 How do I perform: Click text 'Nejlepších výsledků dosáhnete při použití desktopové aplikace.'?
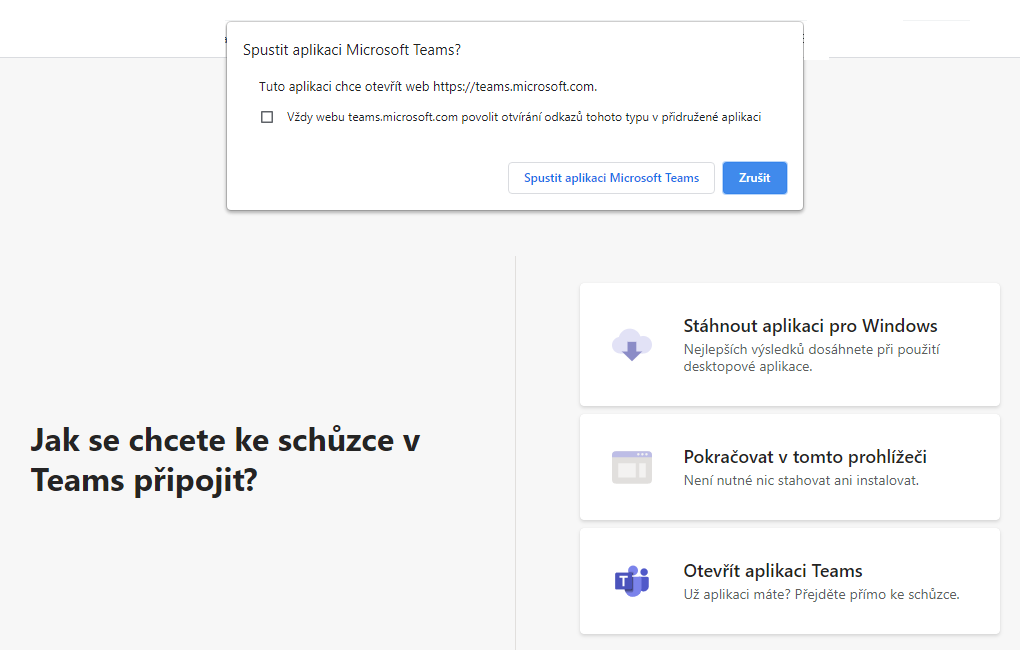click(812, 358)
